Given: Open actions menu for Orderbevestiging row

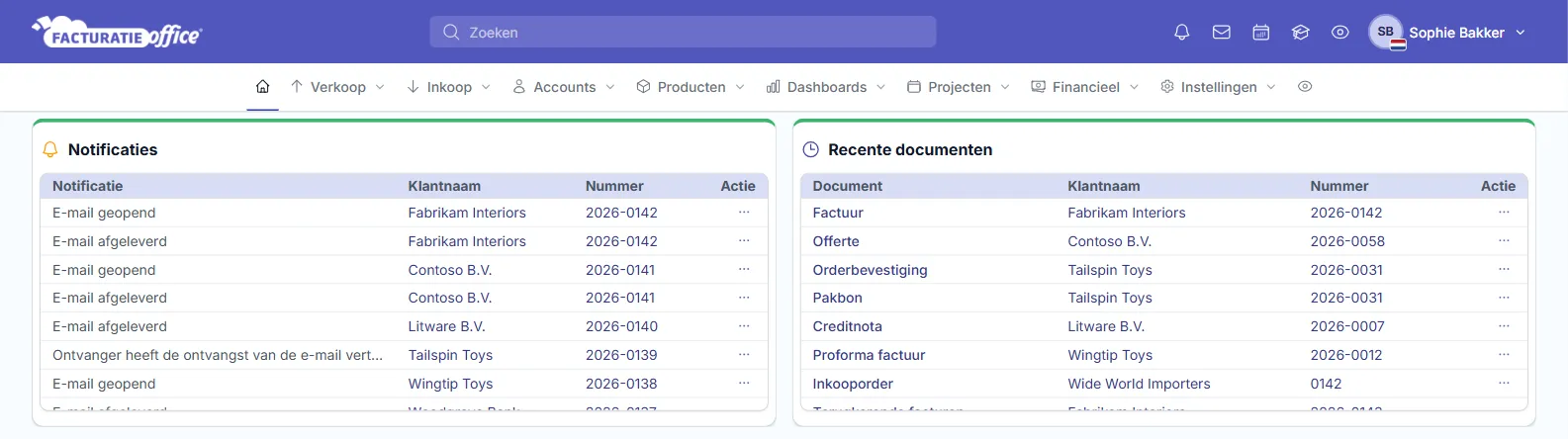Looking at the screenshot, I should [x=1504, y=270].
